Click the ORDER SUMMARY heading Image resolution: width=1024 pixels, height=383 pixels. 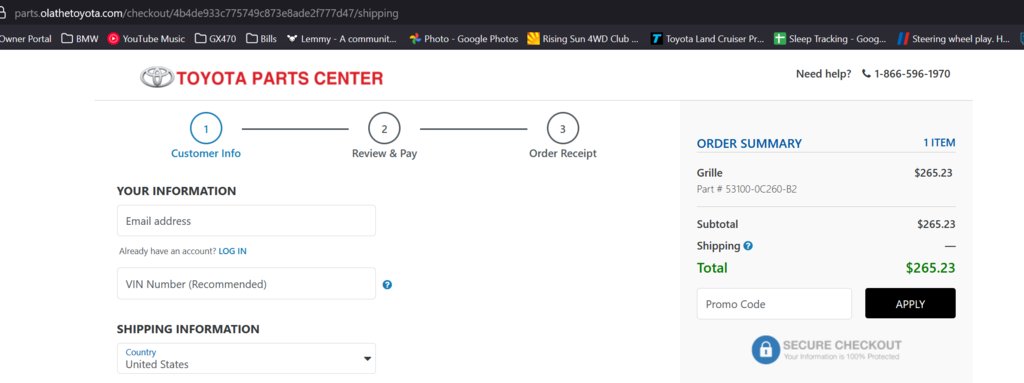point(749,144)
